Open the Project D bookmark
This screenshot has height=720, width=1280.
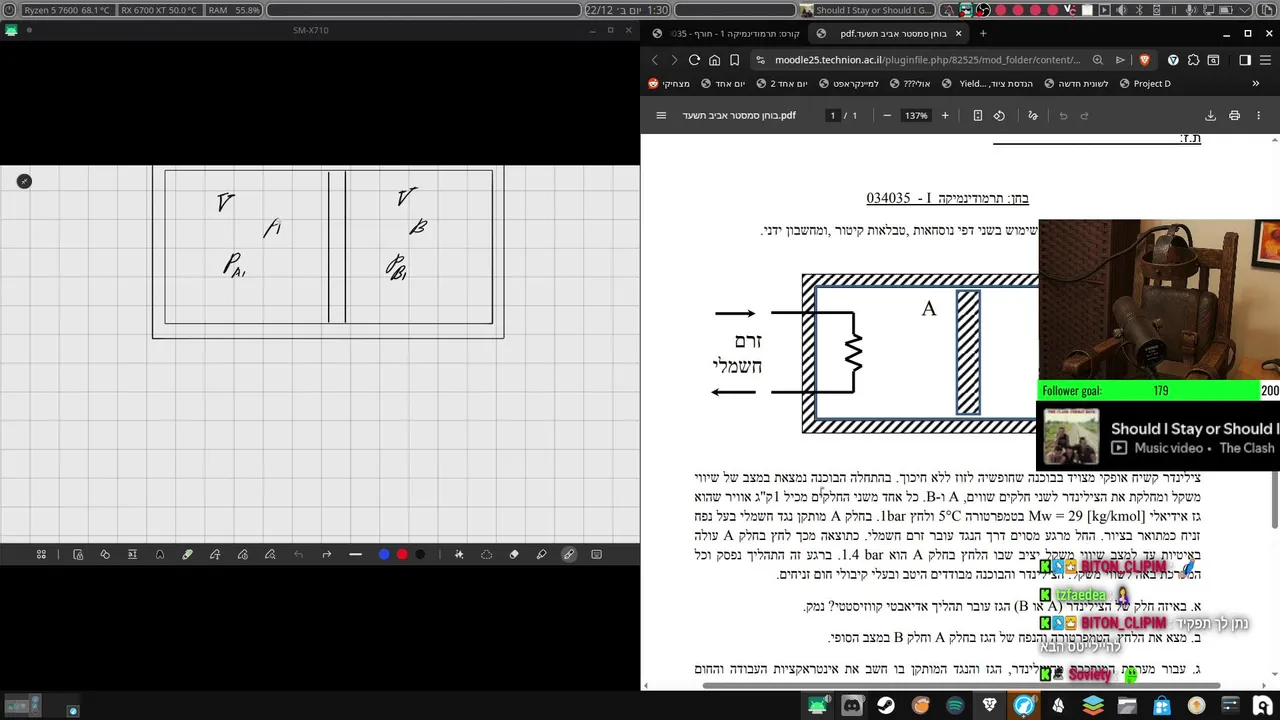click(x=1145, y=84)
